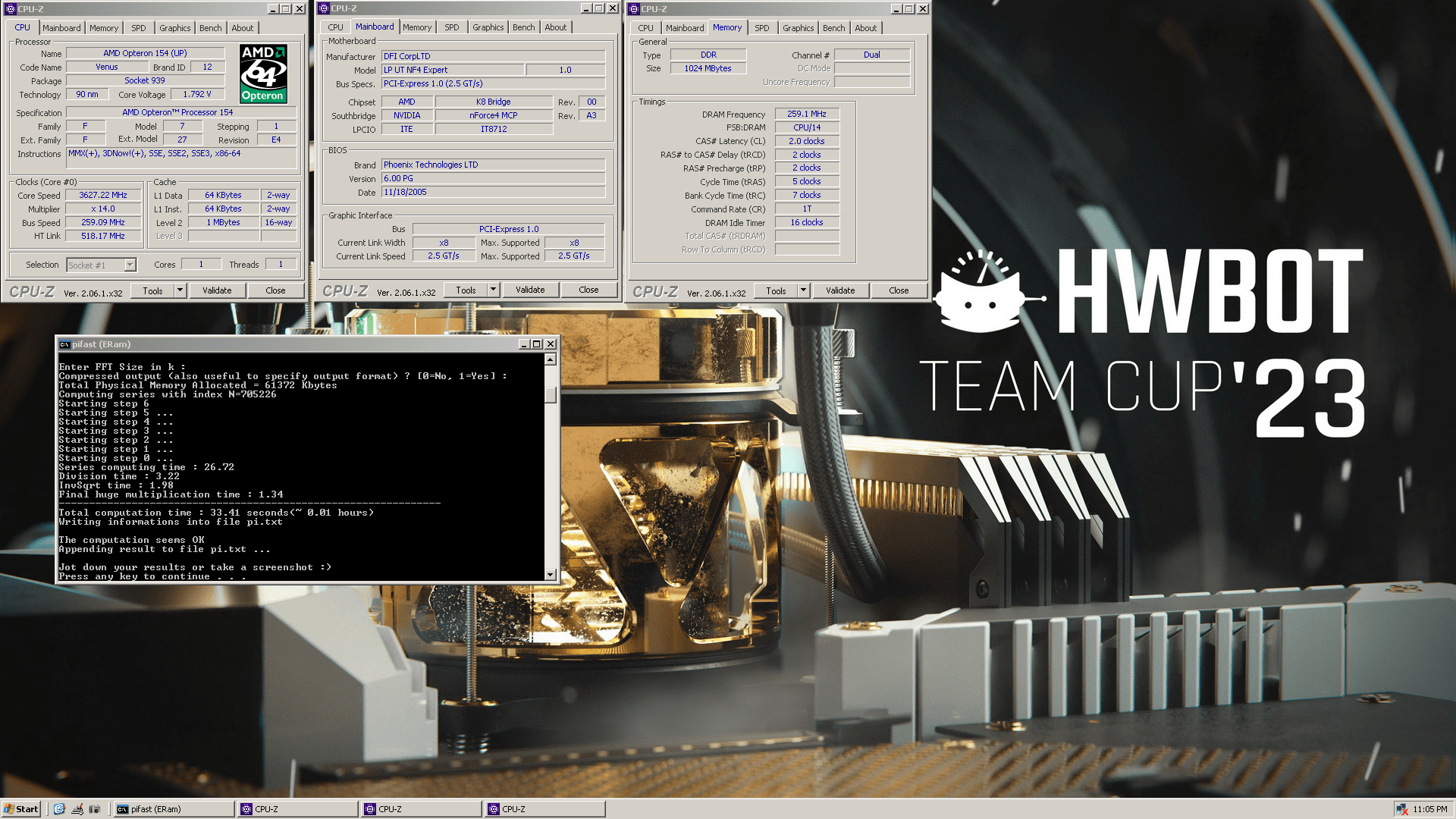Viewport: 1456px width, 819px height.
Task: Click the disconnected network tray icon
Action: [x=1401, y=809]
